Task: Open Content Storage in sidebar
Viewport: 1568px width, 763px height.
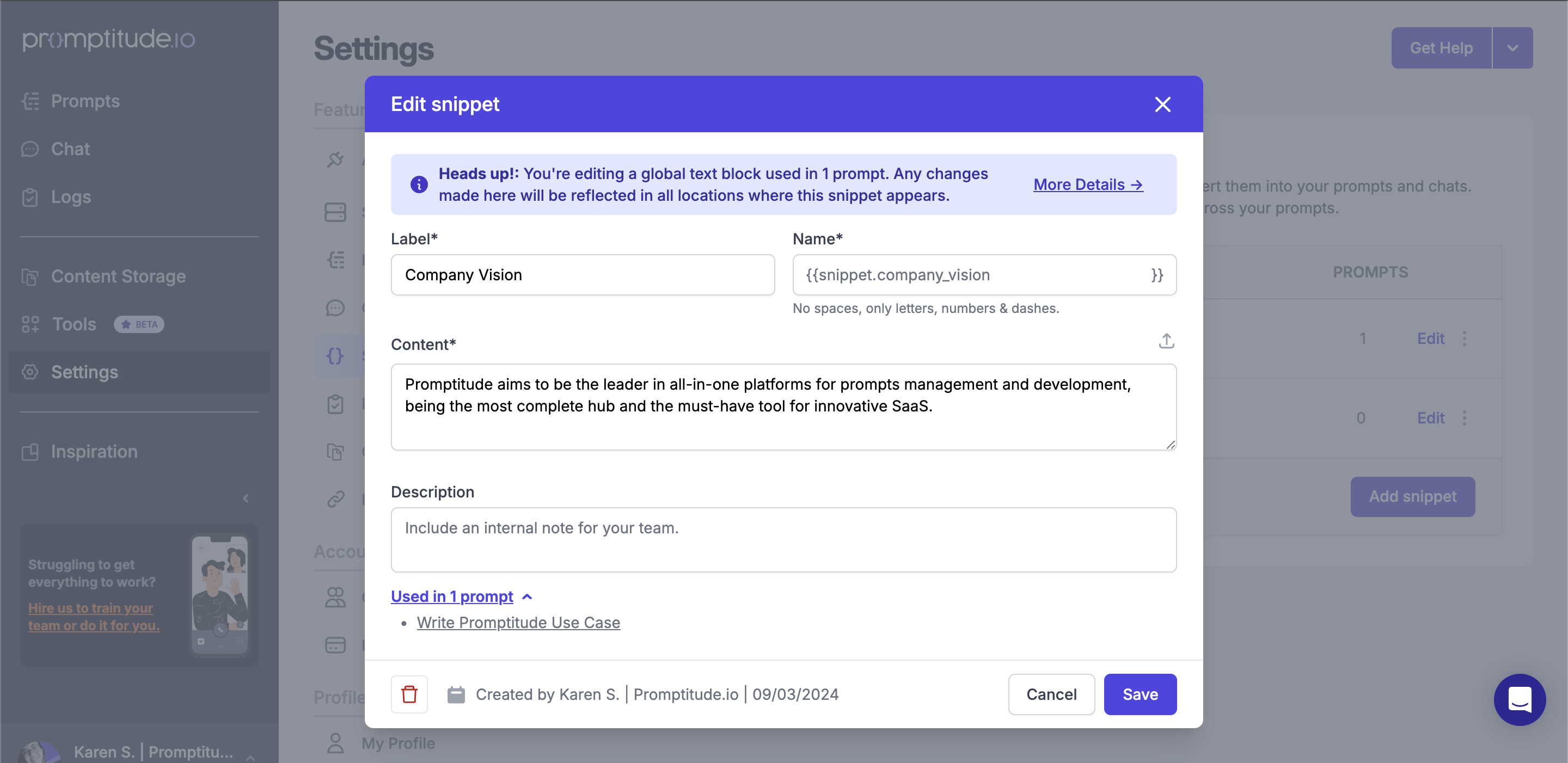Action: click(118, 276)
